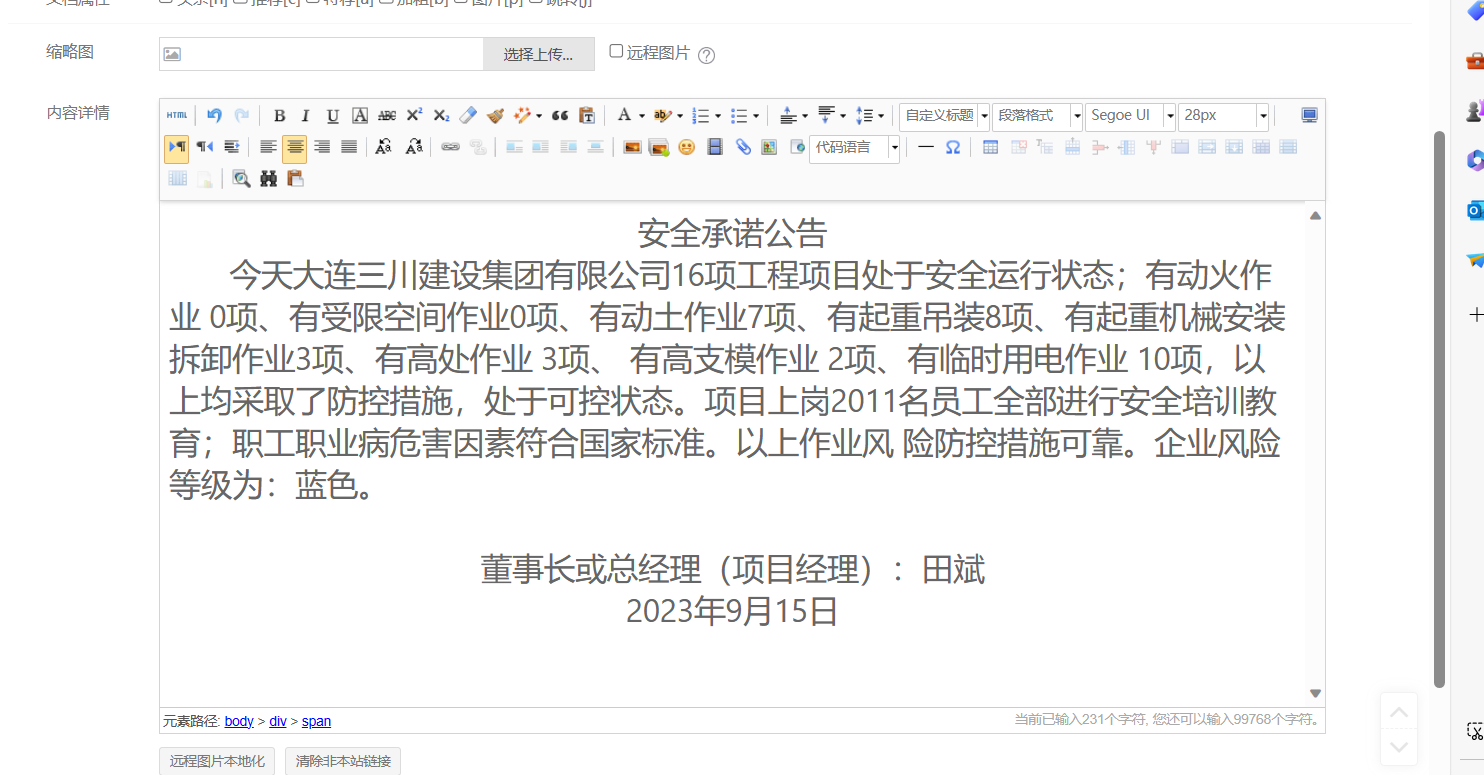The width and height of the screenshot is (1484, 775).
Task: Align text to the right
Action: (322, 147)
